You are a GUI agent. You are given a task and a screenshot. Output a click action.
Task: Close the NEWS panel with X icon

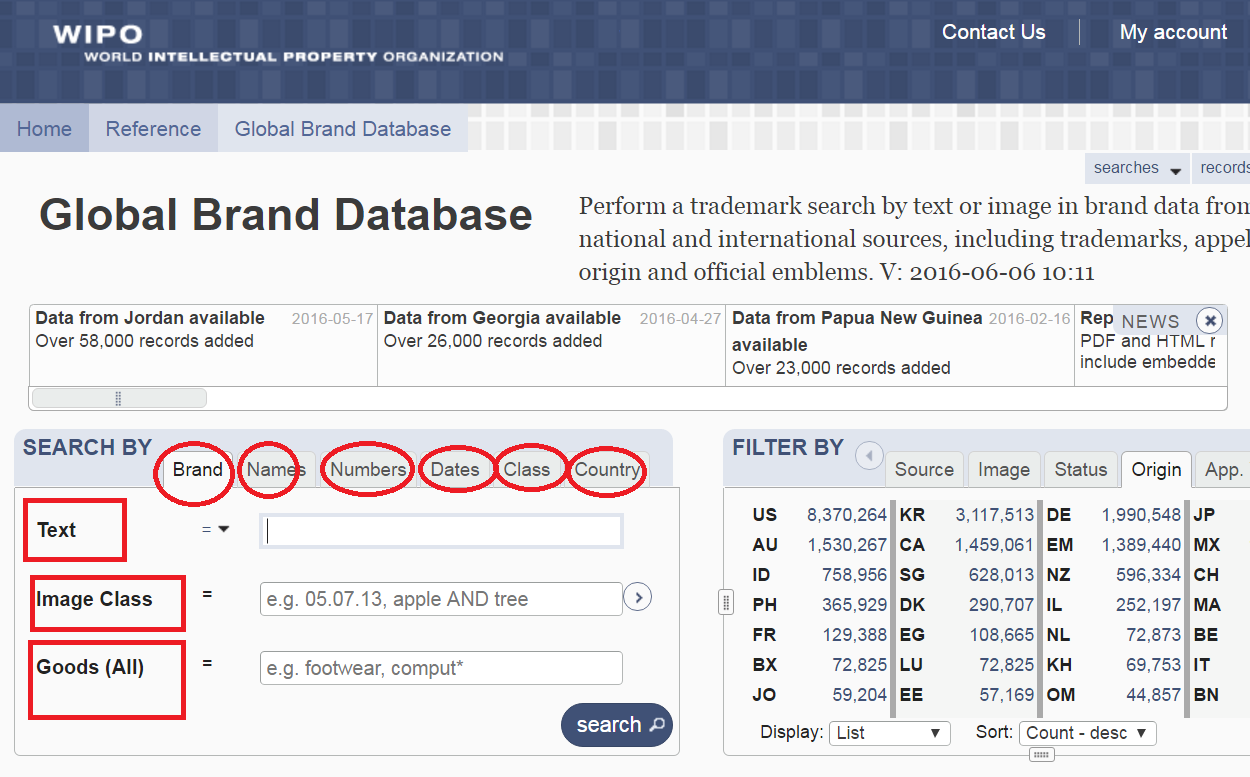point(1210,321)
